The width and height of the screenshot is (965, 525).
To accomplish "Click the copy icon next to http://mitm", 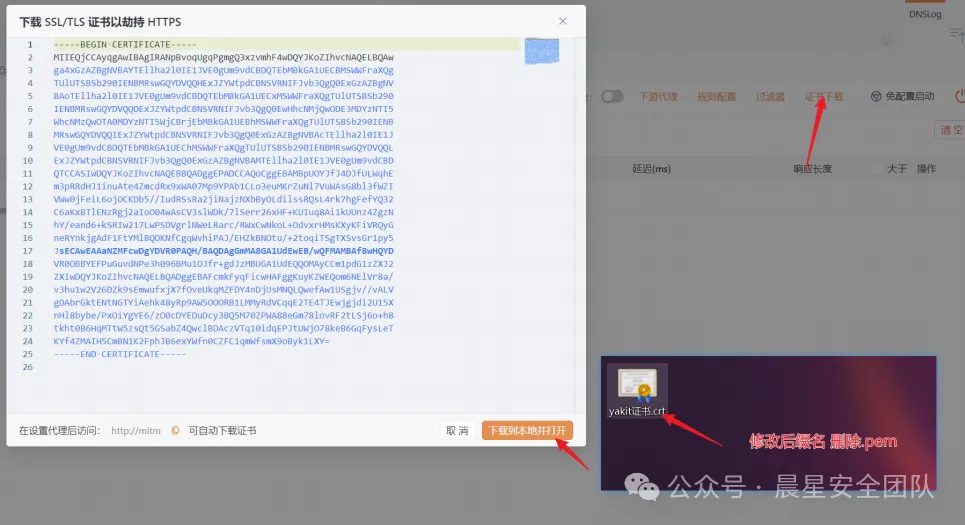I will click(x=175, y=431).
